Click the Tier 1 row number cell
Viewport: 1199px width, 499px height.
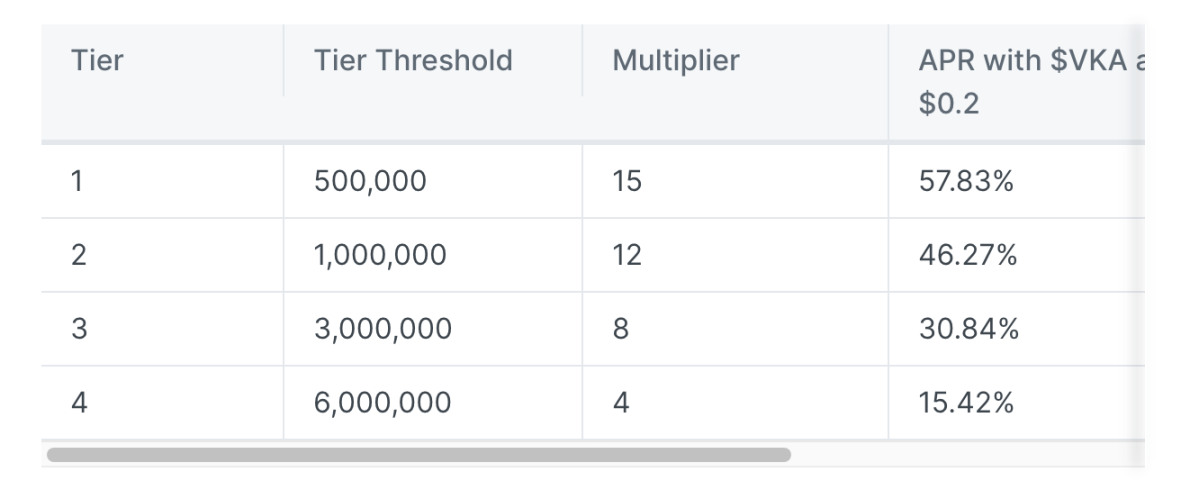[x=78, y=182]
